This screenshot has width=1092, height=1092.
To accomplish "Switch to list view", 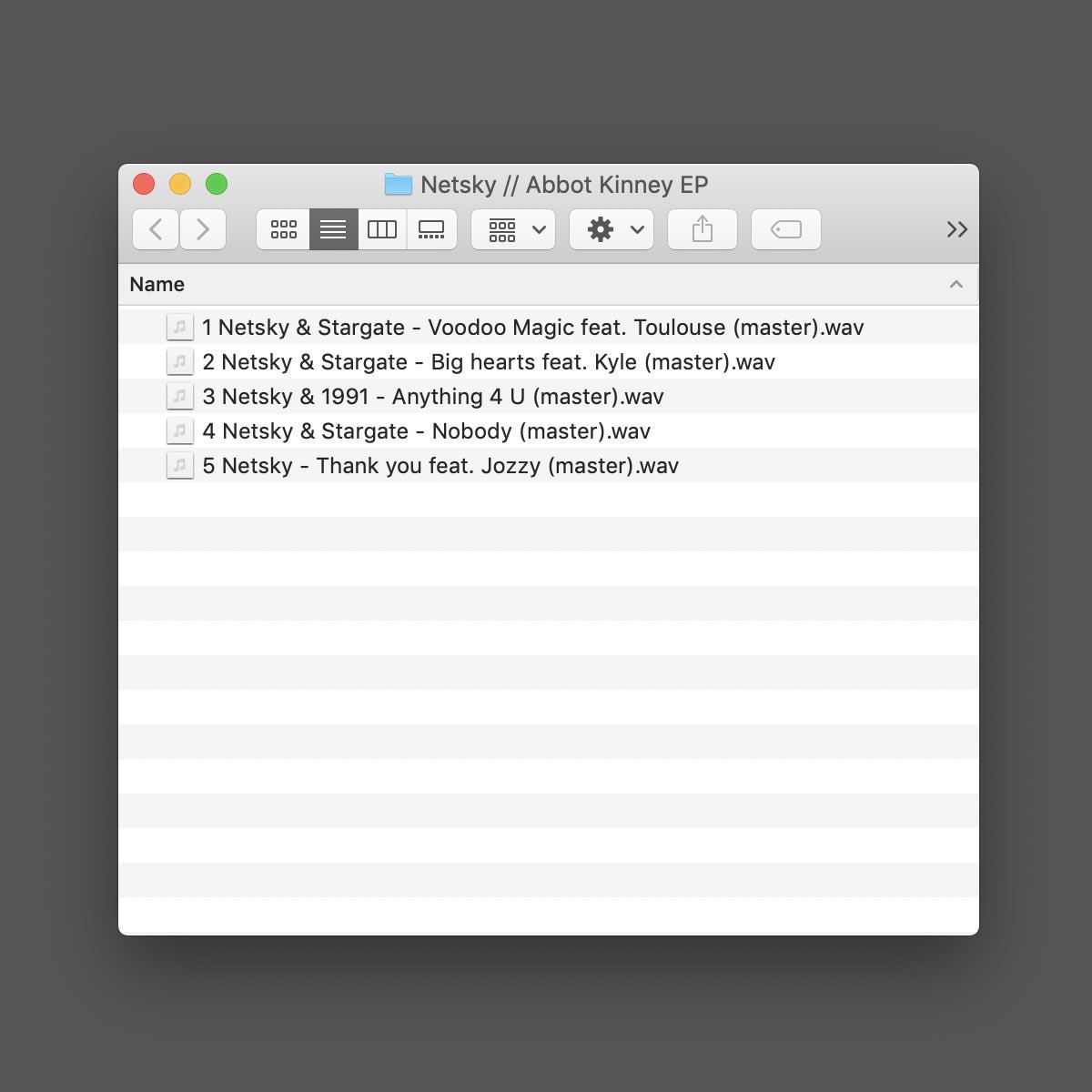I will click(333, 229).
